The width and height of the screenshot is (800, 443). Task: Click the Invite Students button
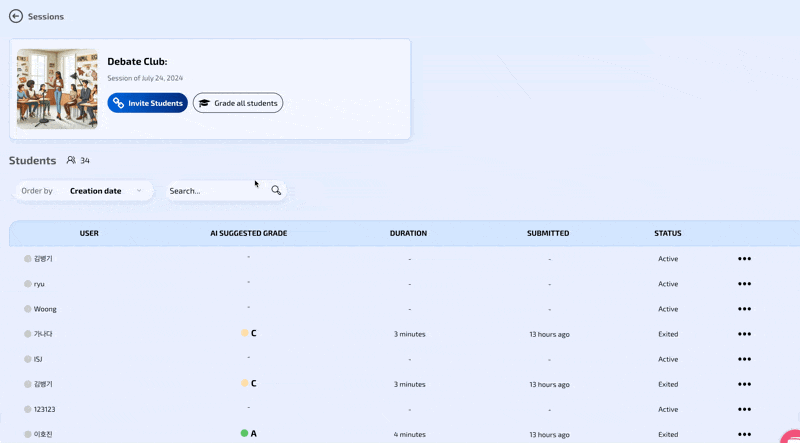click(147, 103)
